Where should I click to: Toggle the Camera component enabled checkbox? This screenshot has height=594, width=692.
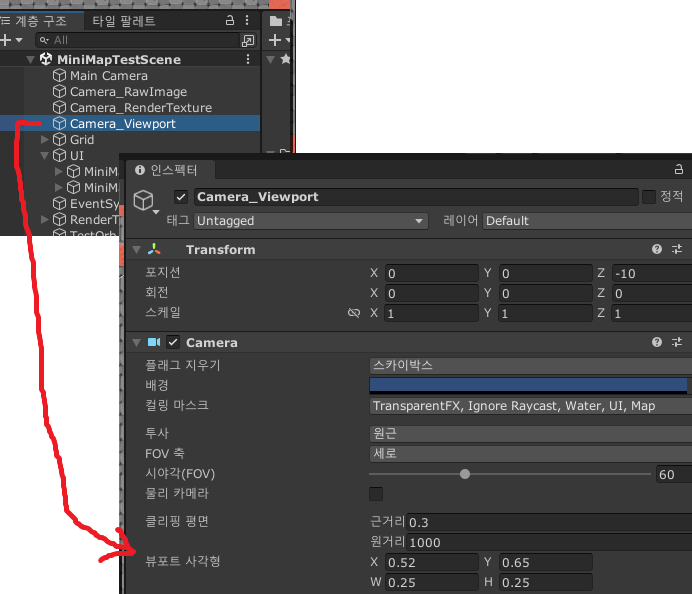click(x=173, y=342)
